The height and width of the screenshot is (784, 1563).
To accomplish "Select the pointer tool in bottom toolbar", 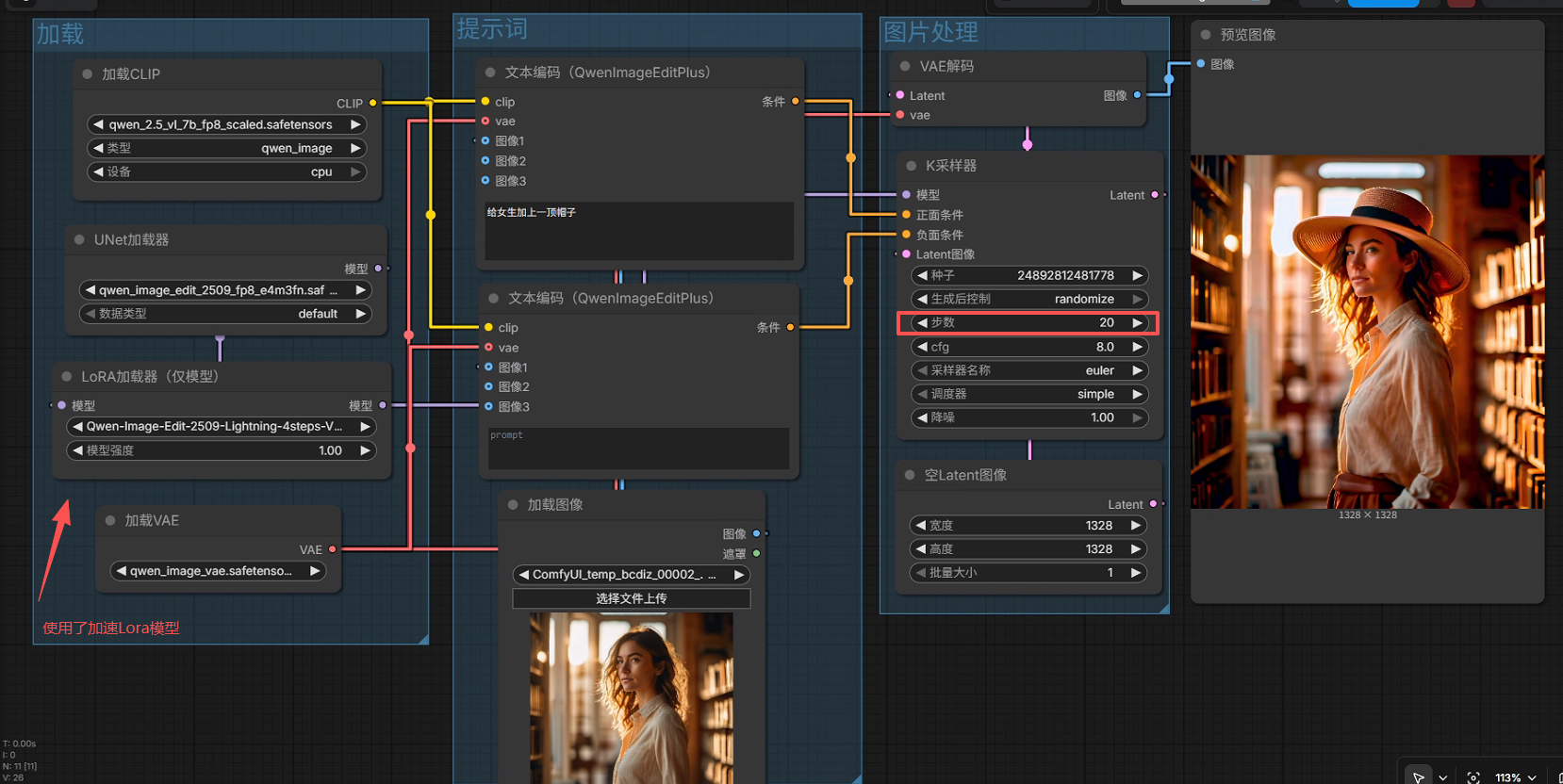I will point(1418,776).
